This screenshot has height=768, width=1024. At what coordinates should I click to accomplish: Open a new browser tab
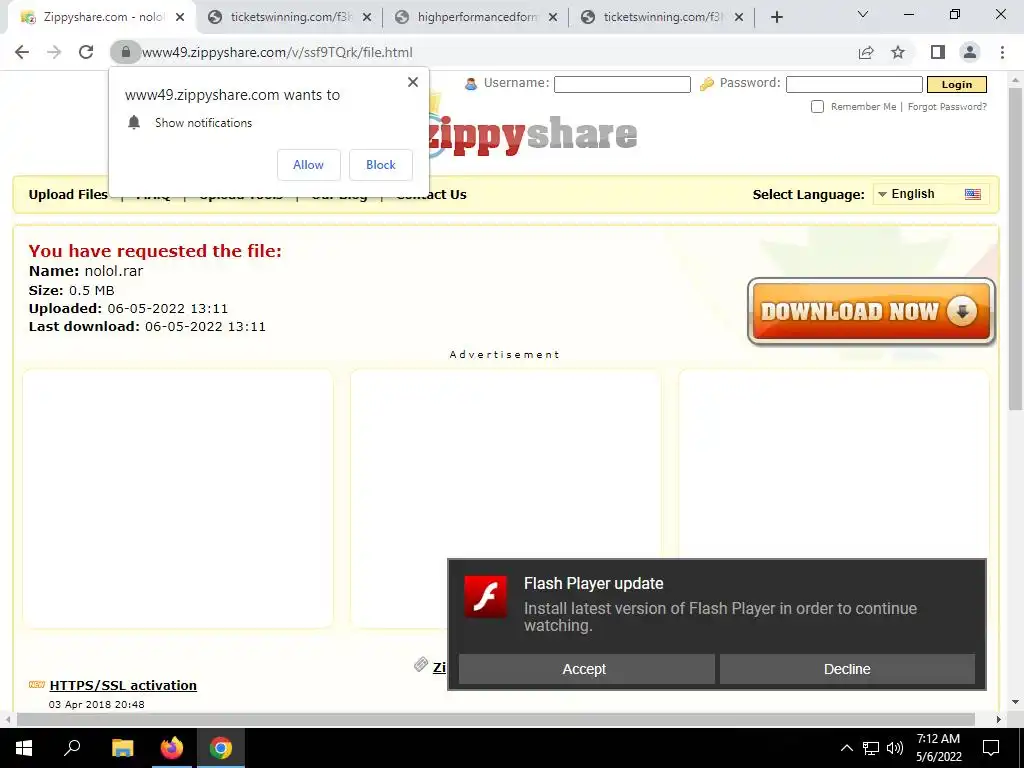tap(776, 17)
